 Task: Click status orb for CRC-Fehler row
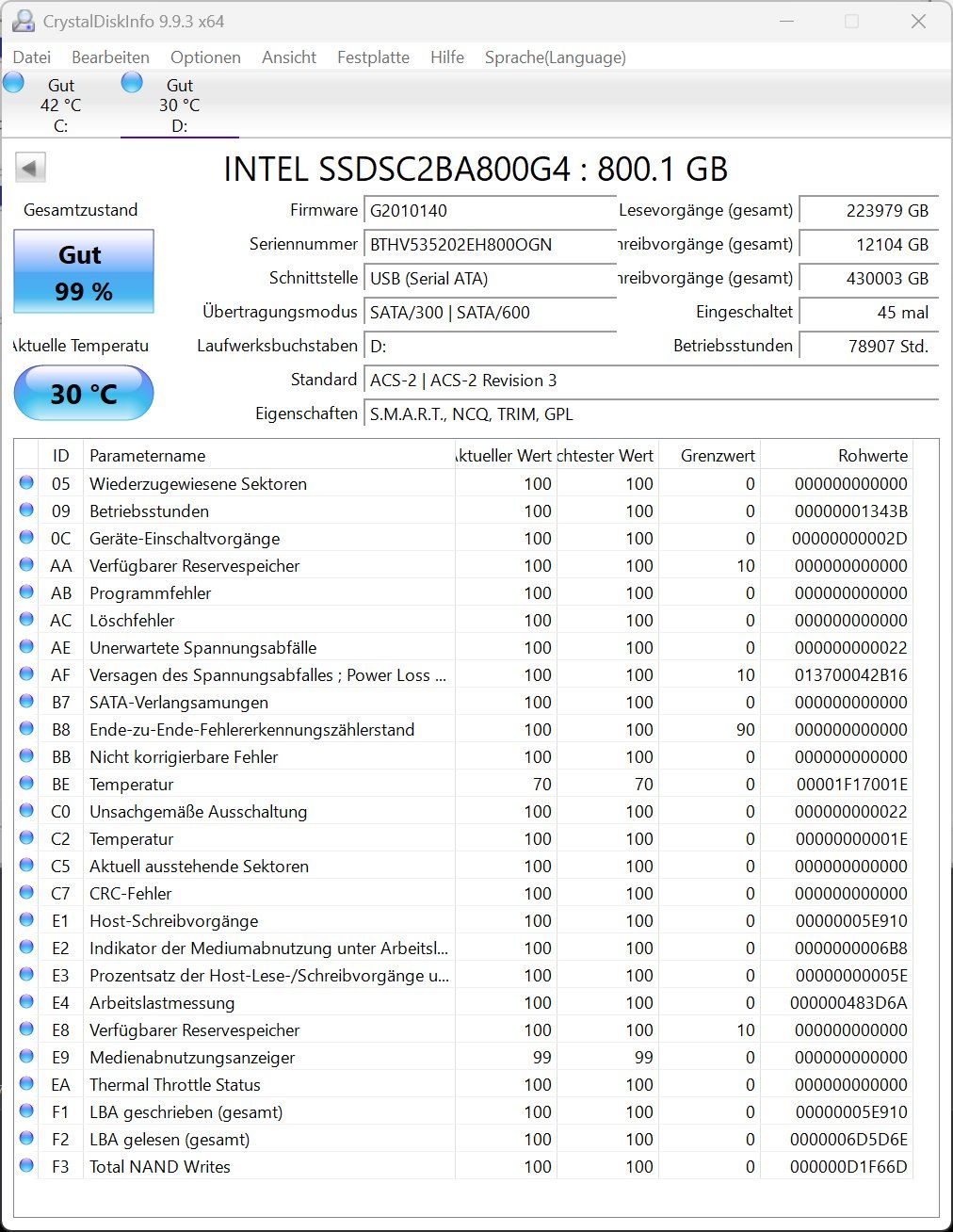[26, 893]
